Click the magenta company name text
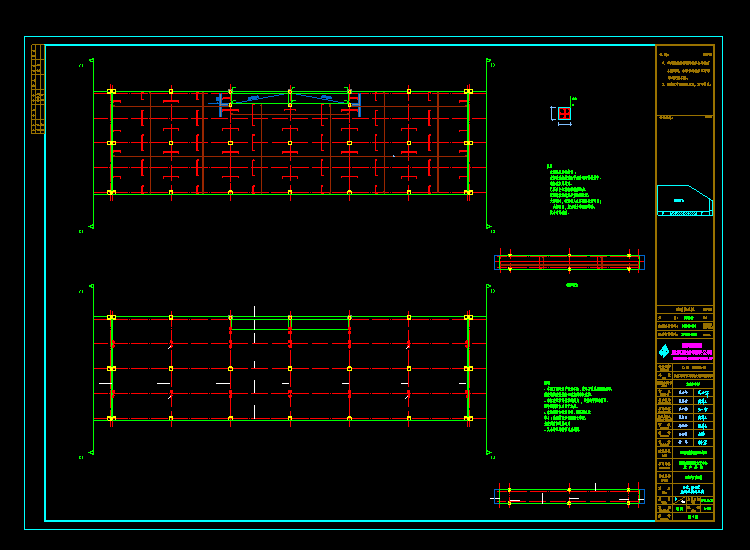 tap(691, 351)
